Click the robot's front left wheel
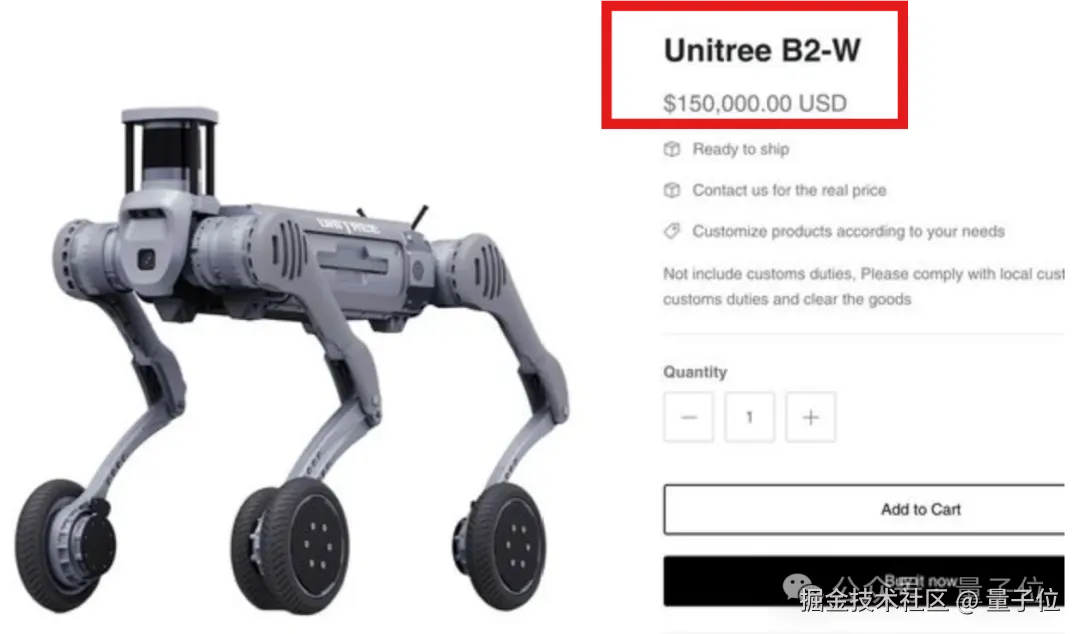The height and width of the screenshot is (634, 1080). pyautogui.click(x=65, y=546)
